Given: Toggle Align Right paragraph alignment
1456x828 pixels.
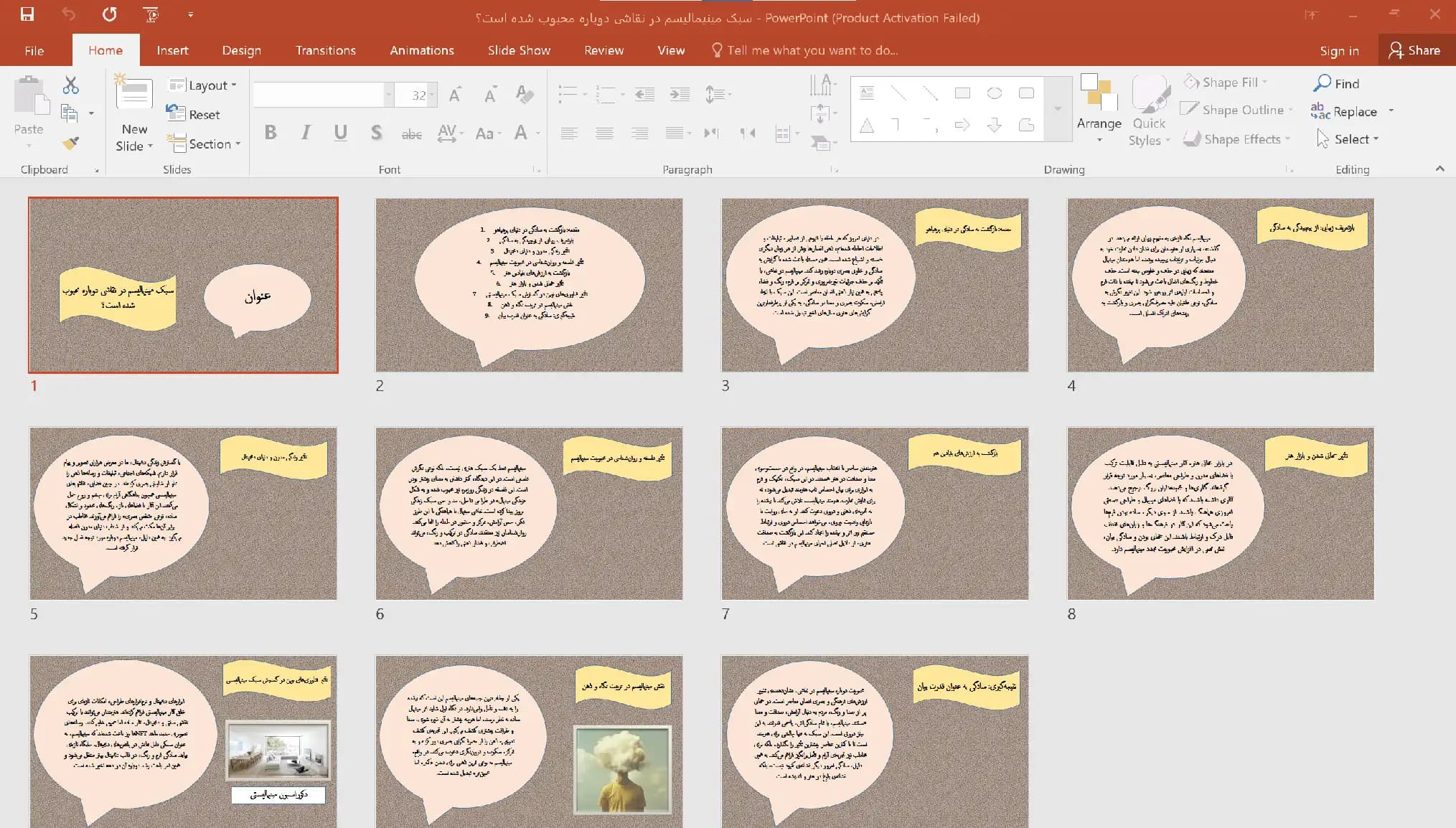Looking at the screenshot, I should [x=639, y=133].
